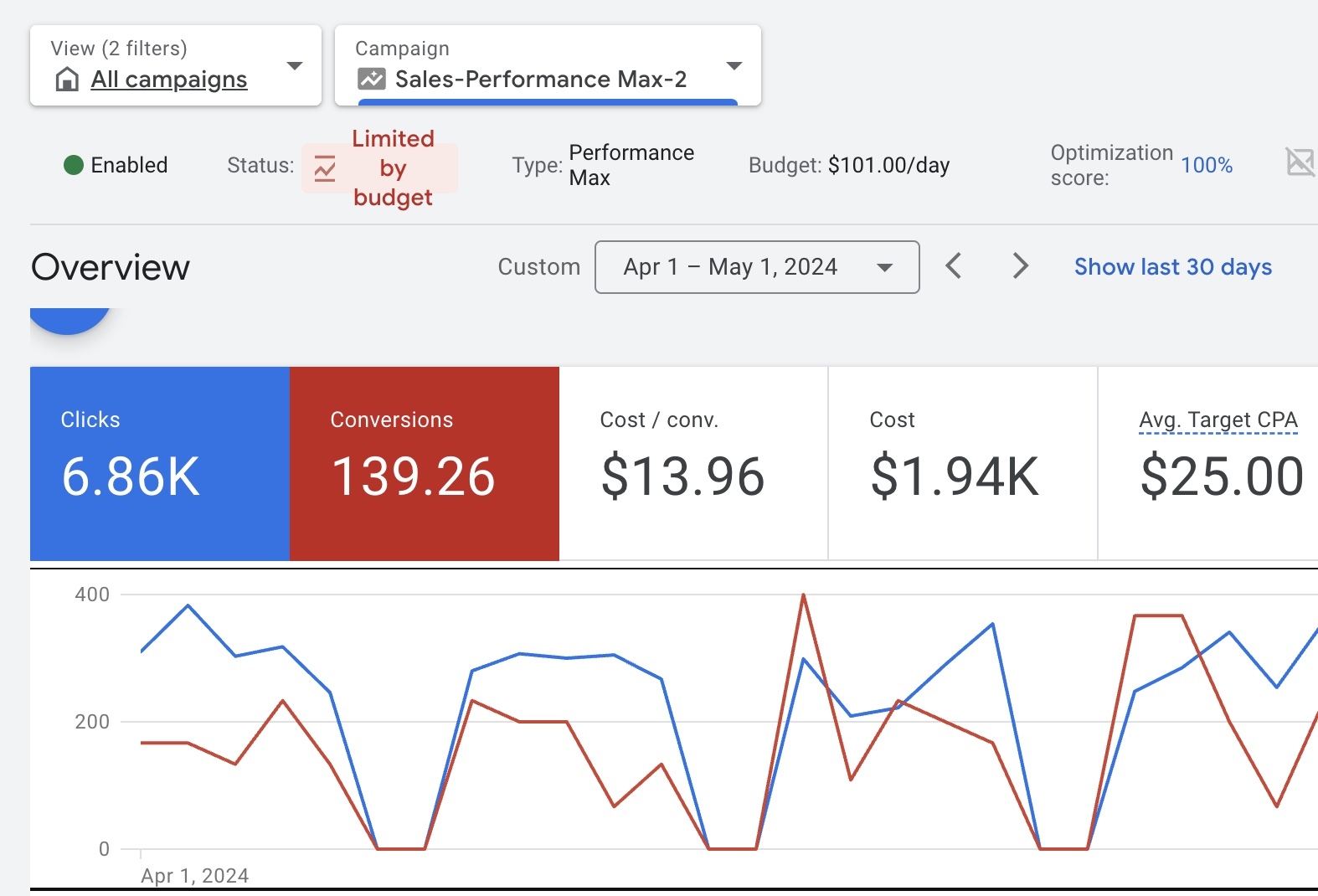Viewport: 1318px width, 896px height.
Task: Click the 100% optimization score link
Action: (1207, 165)
